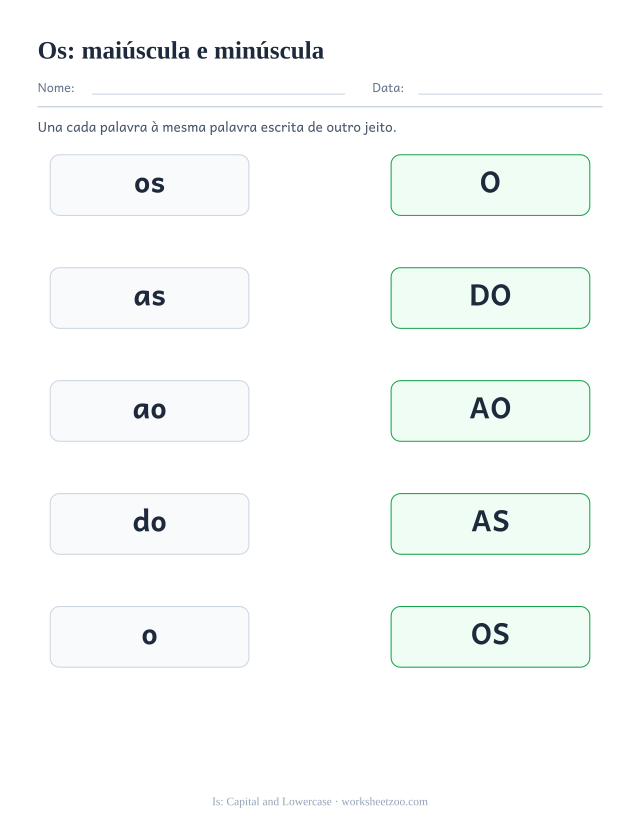Tap the lowercase 'o' word card
Screen dimensions: 640x829
pyautogui.click(x=150, y=637)
